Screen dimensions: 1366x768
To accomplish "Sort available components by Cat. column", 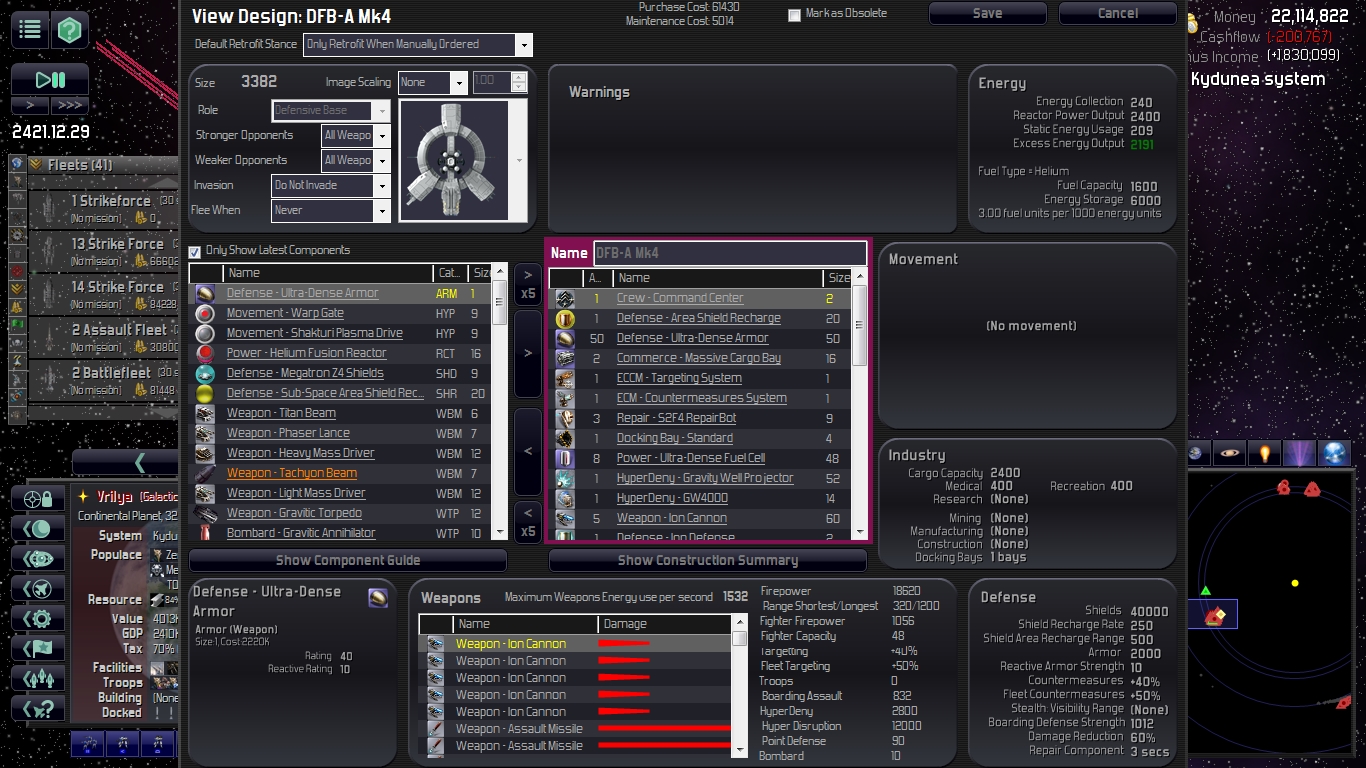I will (449, 273).
